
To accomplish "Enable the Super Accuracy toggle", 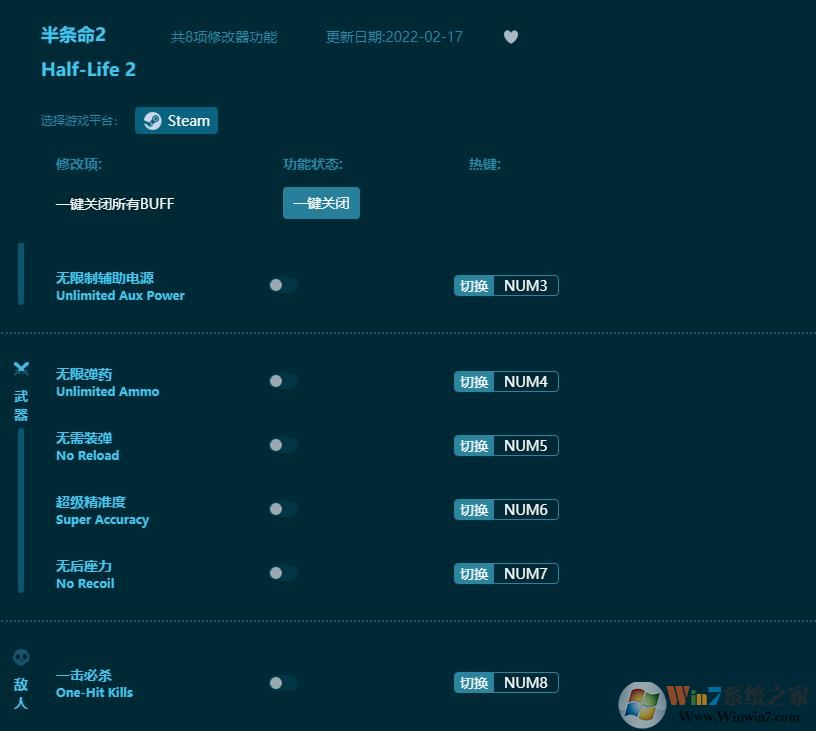I will click(x=281, y=509).
